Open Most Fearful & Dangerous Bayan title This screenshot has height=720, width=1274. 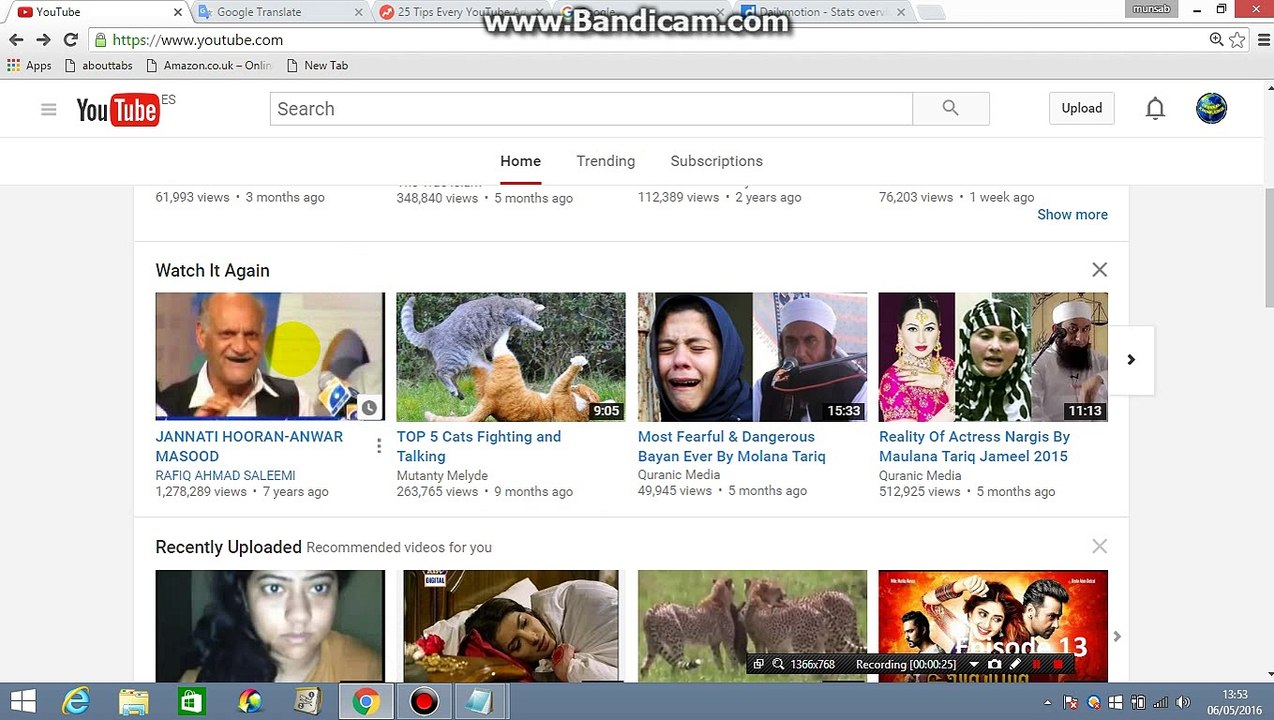731,446
